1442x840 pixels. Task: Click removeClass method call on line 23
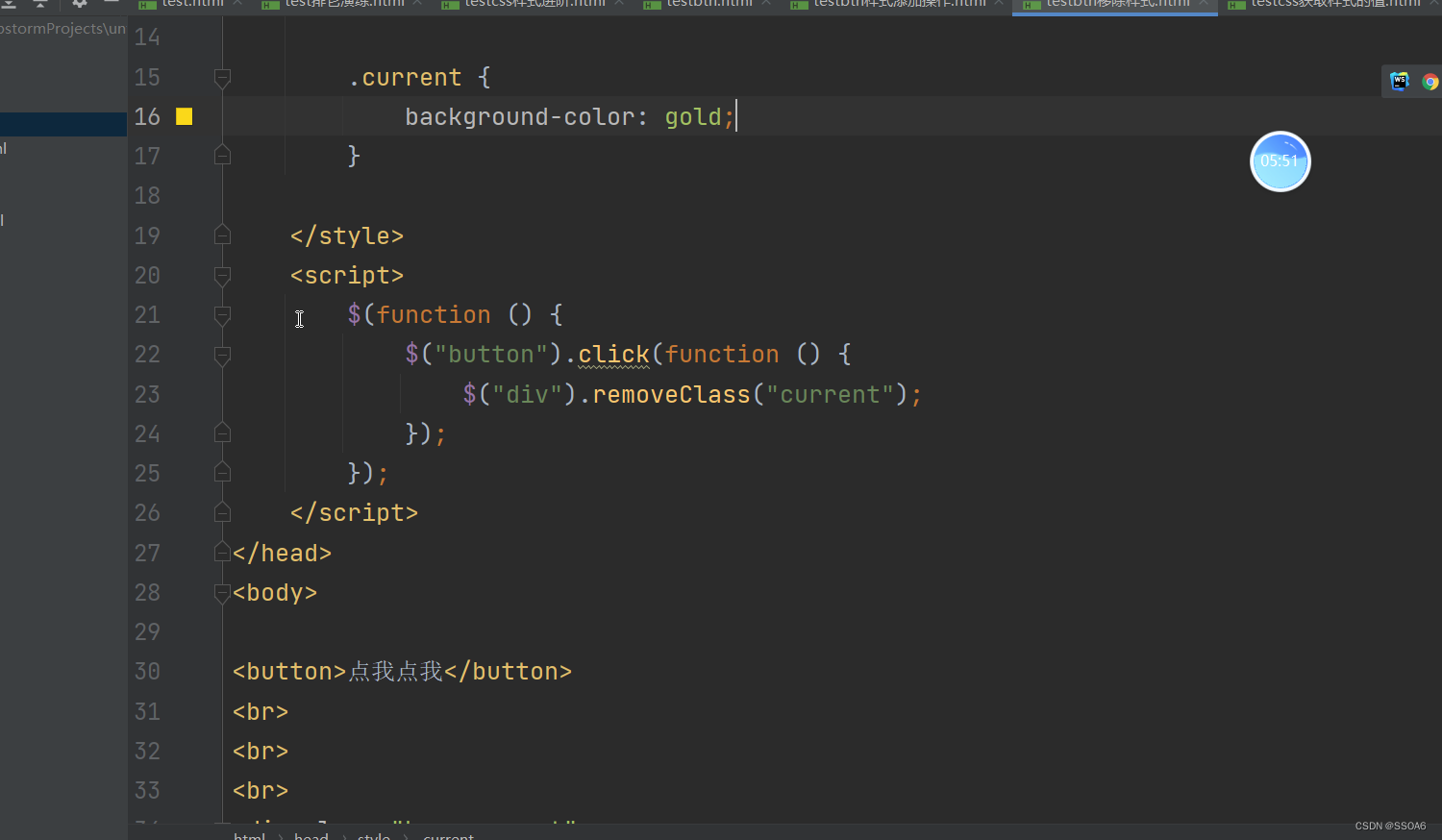pyautogui.click(x=671, y=394)
